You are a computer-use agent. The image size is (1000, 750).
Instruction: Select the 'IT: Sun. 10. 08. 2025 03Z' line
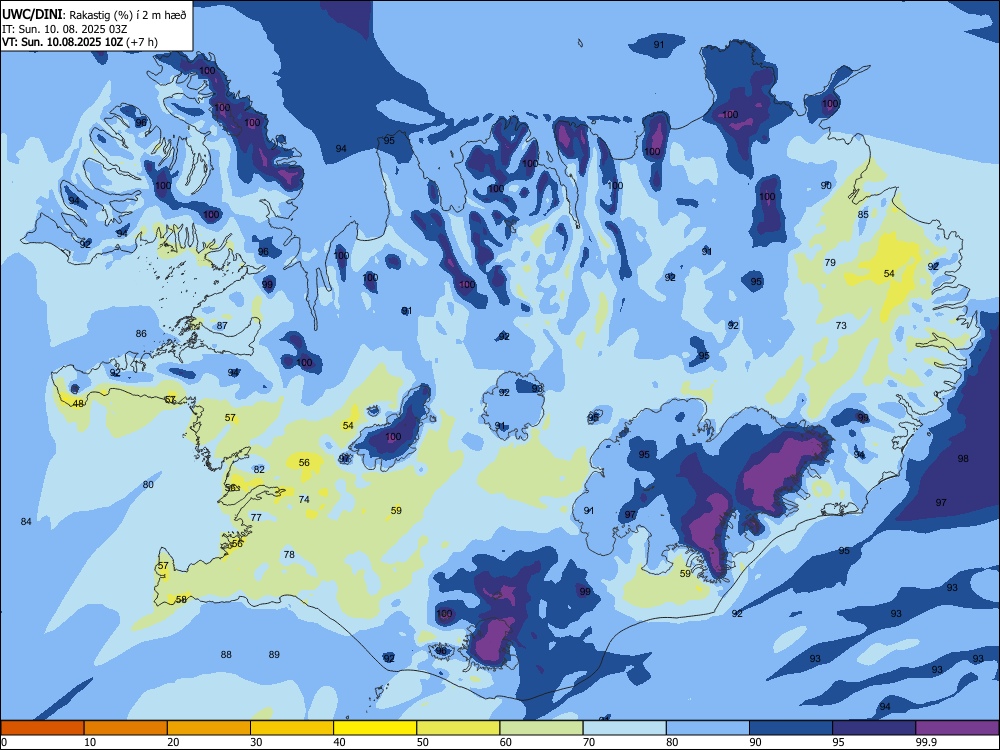(64, 29)
